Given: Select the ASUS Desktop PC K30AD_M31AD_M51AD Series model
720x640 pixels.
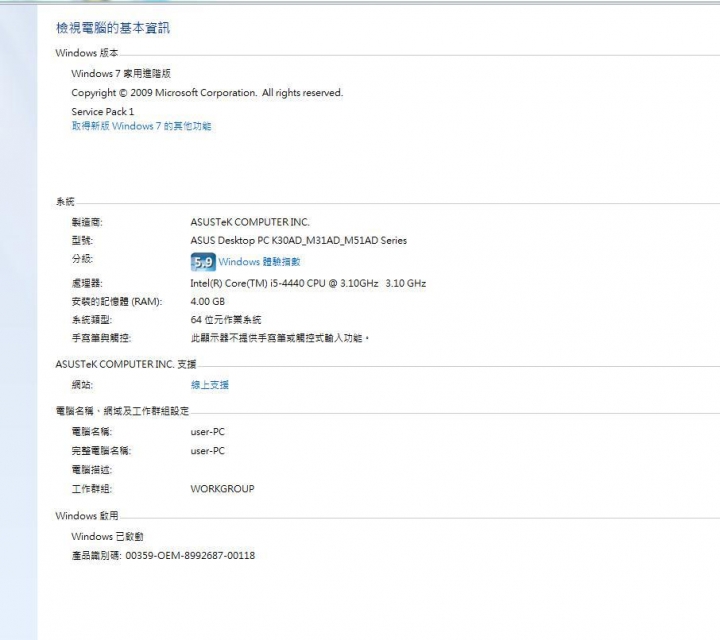Looking at the screenshot, I should pyautogui.click(x=298, y=241).
